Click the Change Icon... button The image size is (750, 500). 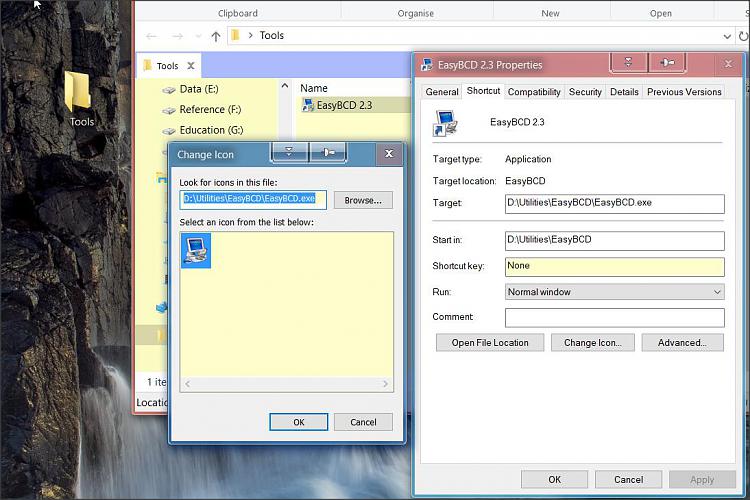(x=593, y=343)
